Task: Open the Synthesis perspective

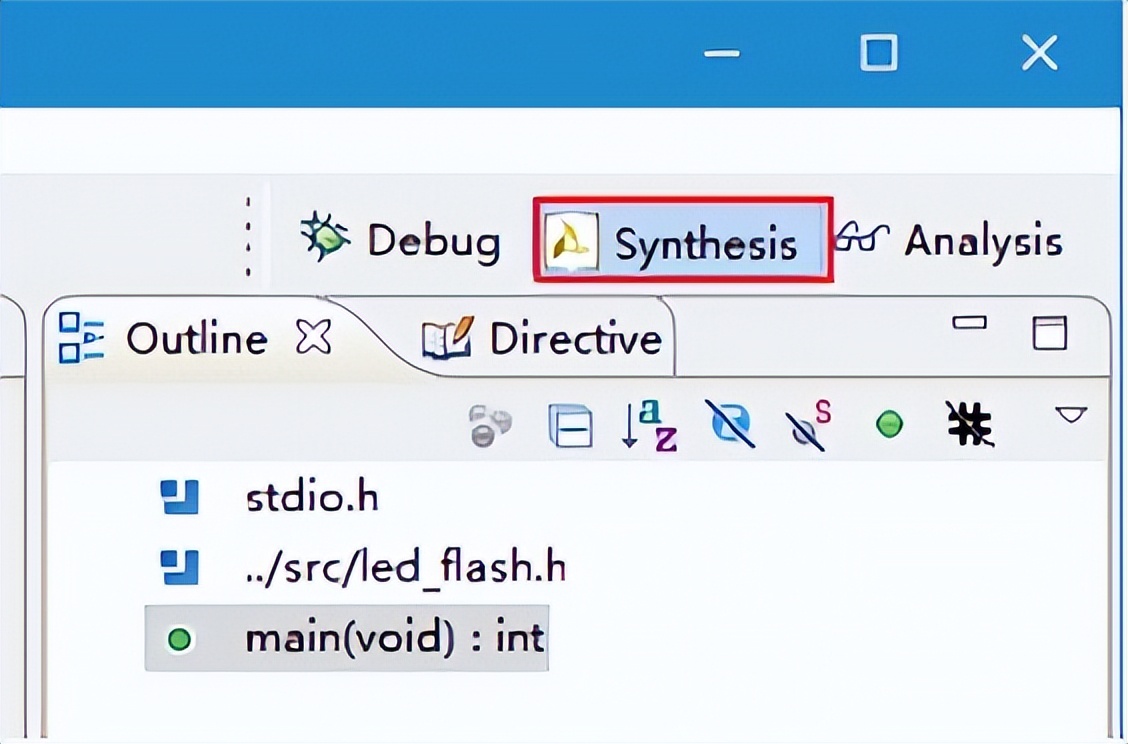Action: (x=682, y=240)
